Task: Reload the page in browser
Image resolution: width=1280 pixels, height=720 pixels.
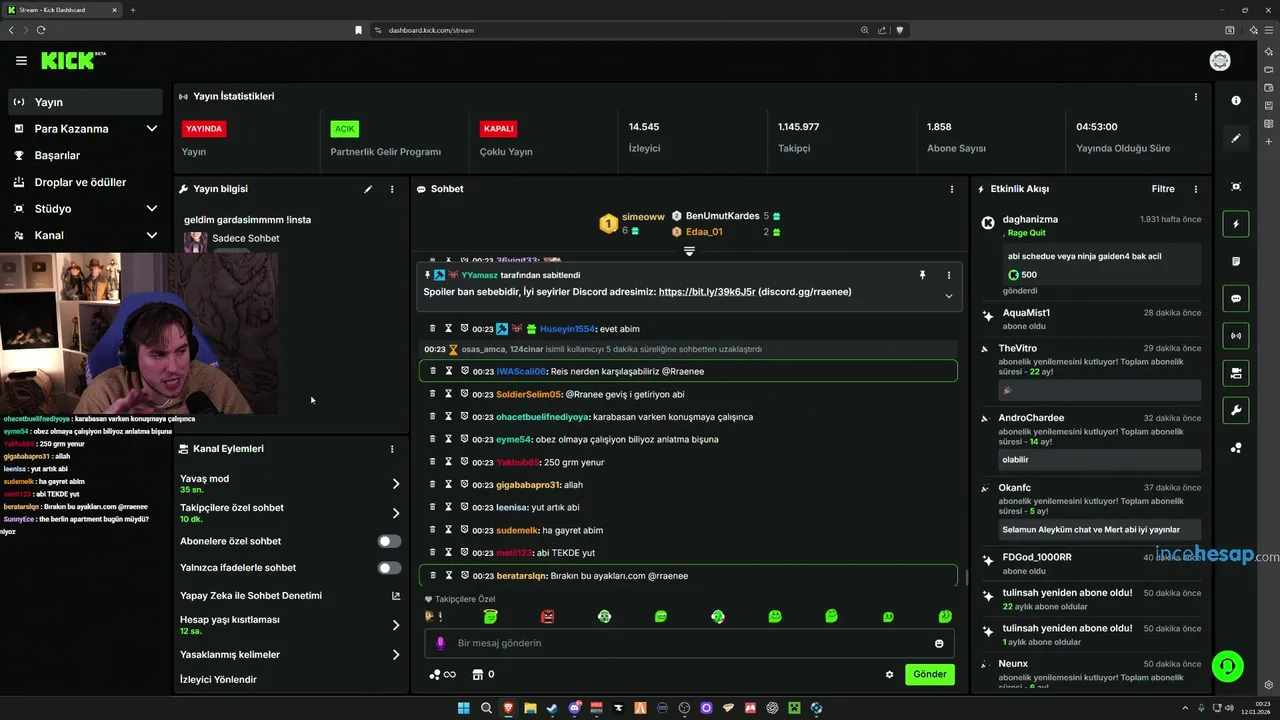Action: click(x=41, y=30)
